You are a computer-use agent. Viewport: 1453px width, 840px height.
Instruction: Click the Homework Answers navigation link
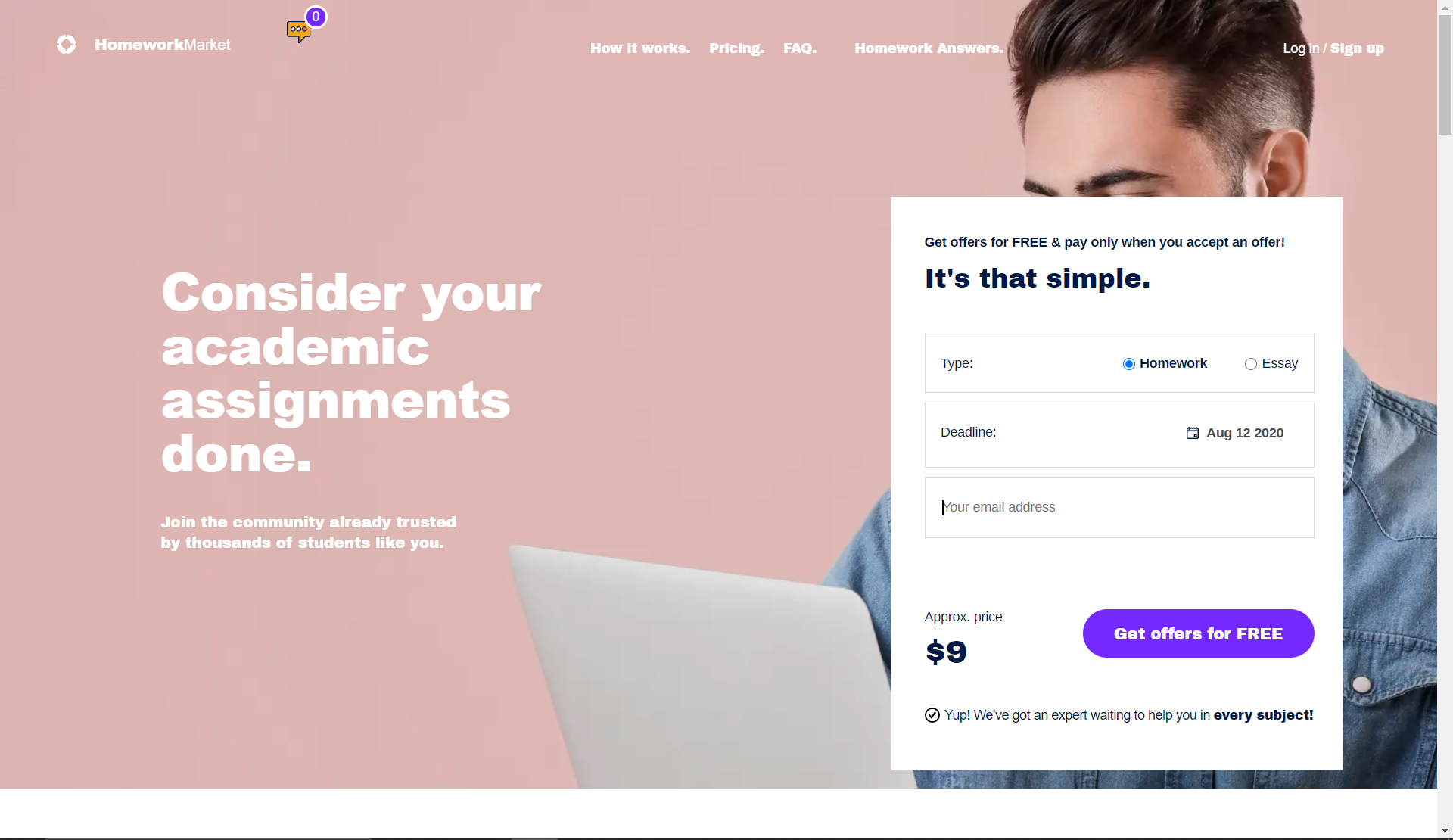pyautogui.click(x=929, y=48)
